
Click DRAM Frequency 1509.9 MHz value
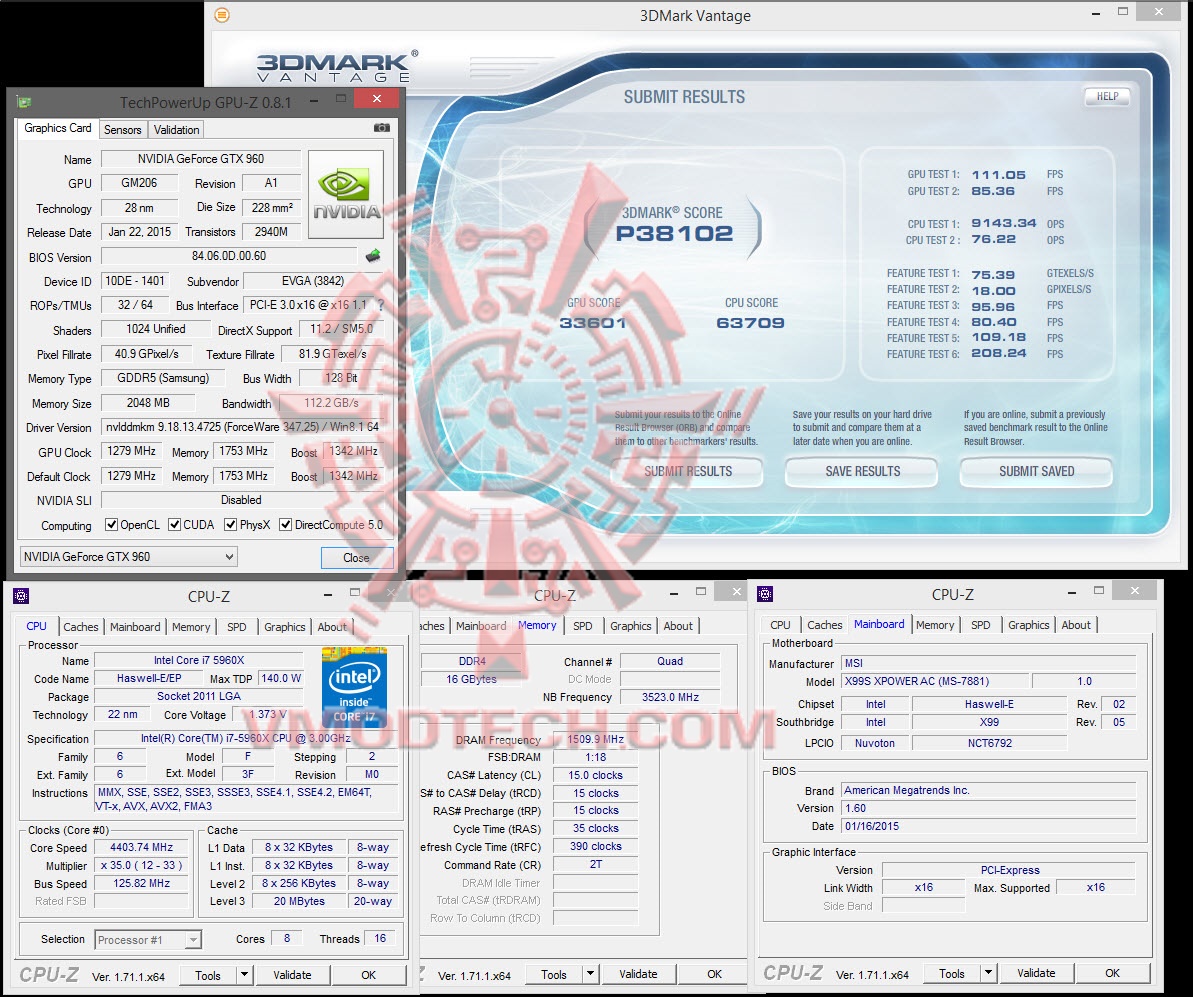596,739
